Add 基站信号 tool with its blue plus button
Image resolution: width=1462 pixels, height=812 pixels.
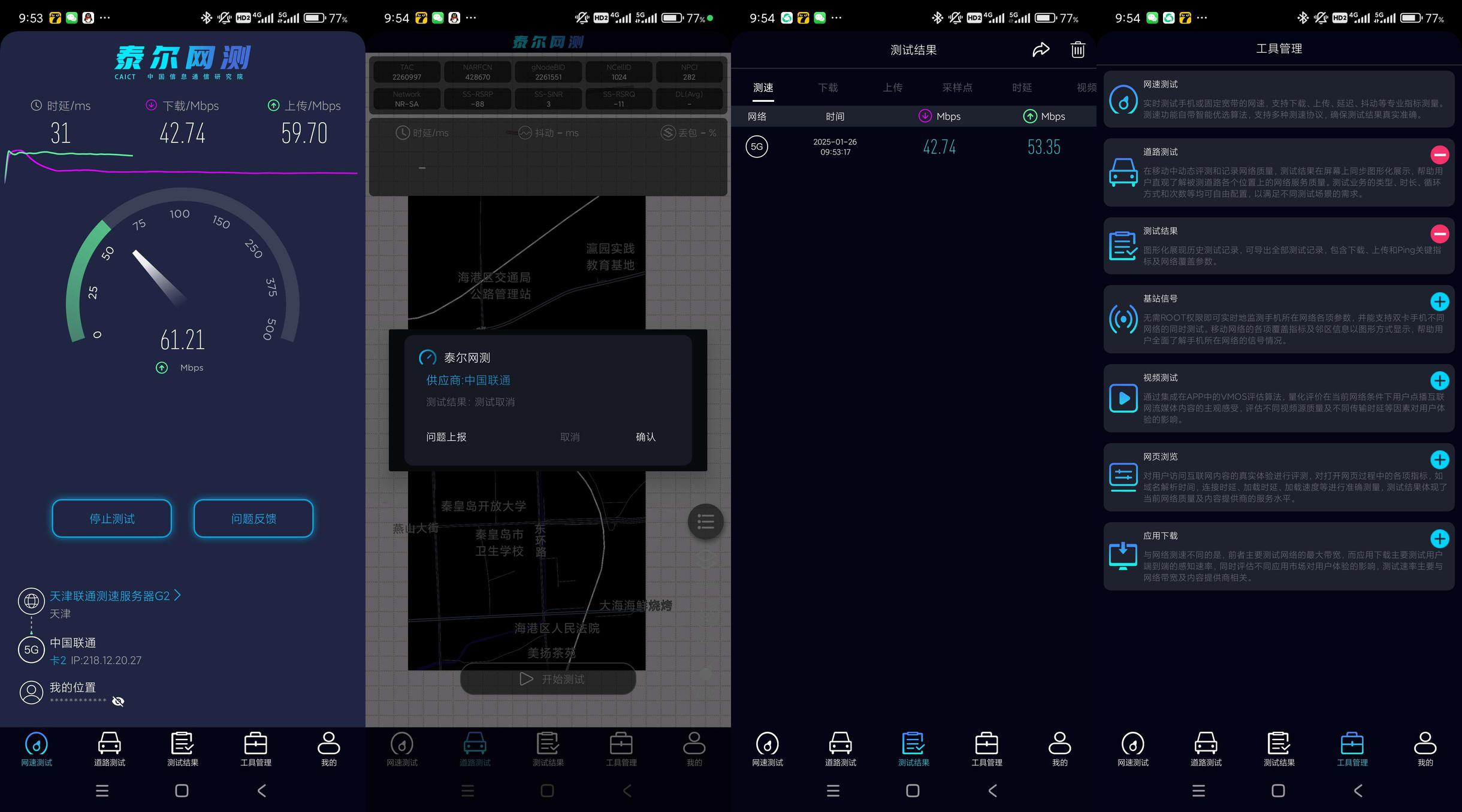point(1440,301)
